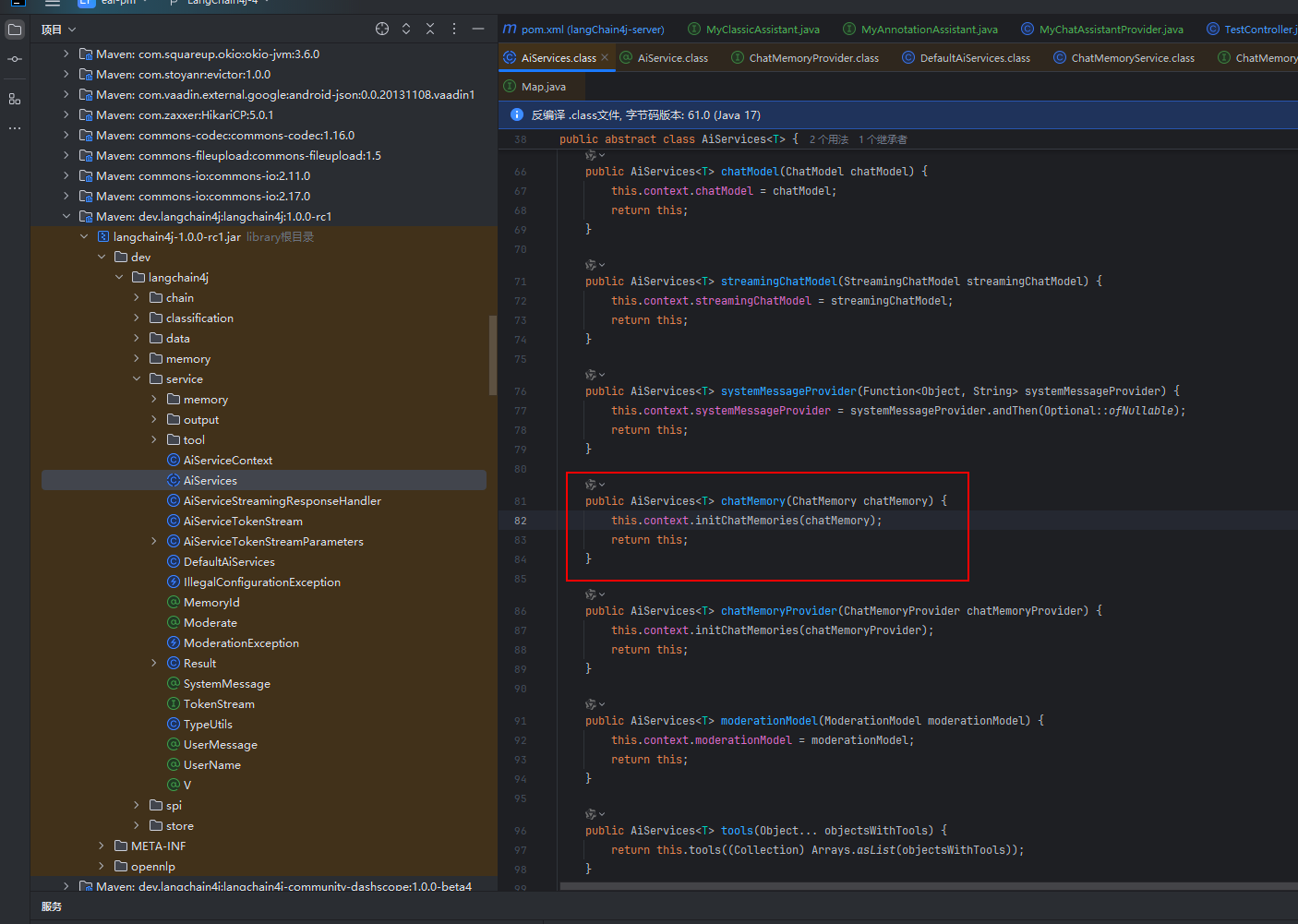The width and height of the screenshot is (1298, 924).
Task: Collapse the dev folder
Action: click(101, 258)
